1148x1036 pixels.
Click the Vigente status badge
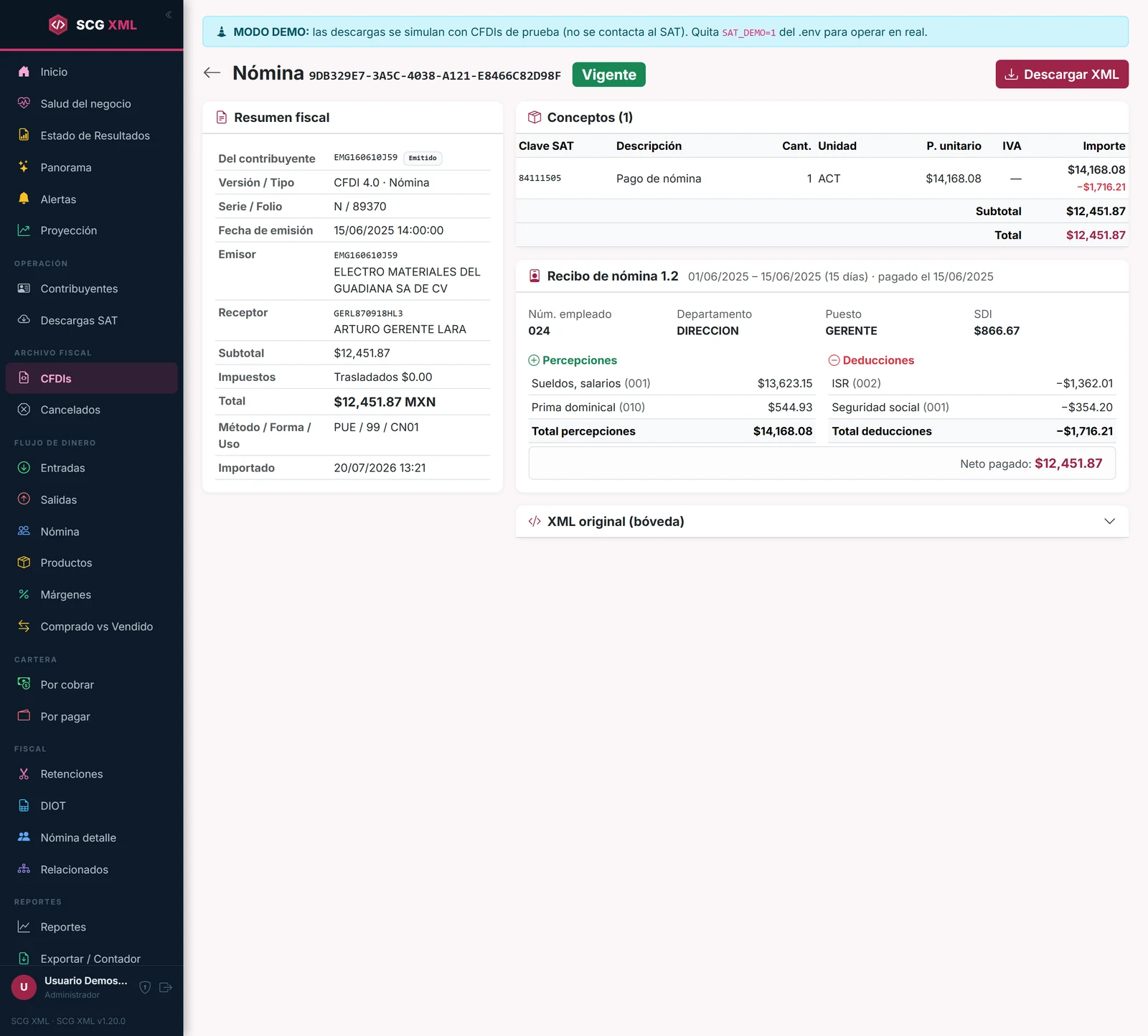click(609, 75)
